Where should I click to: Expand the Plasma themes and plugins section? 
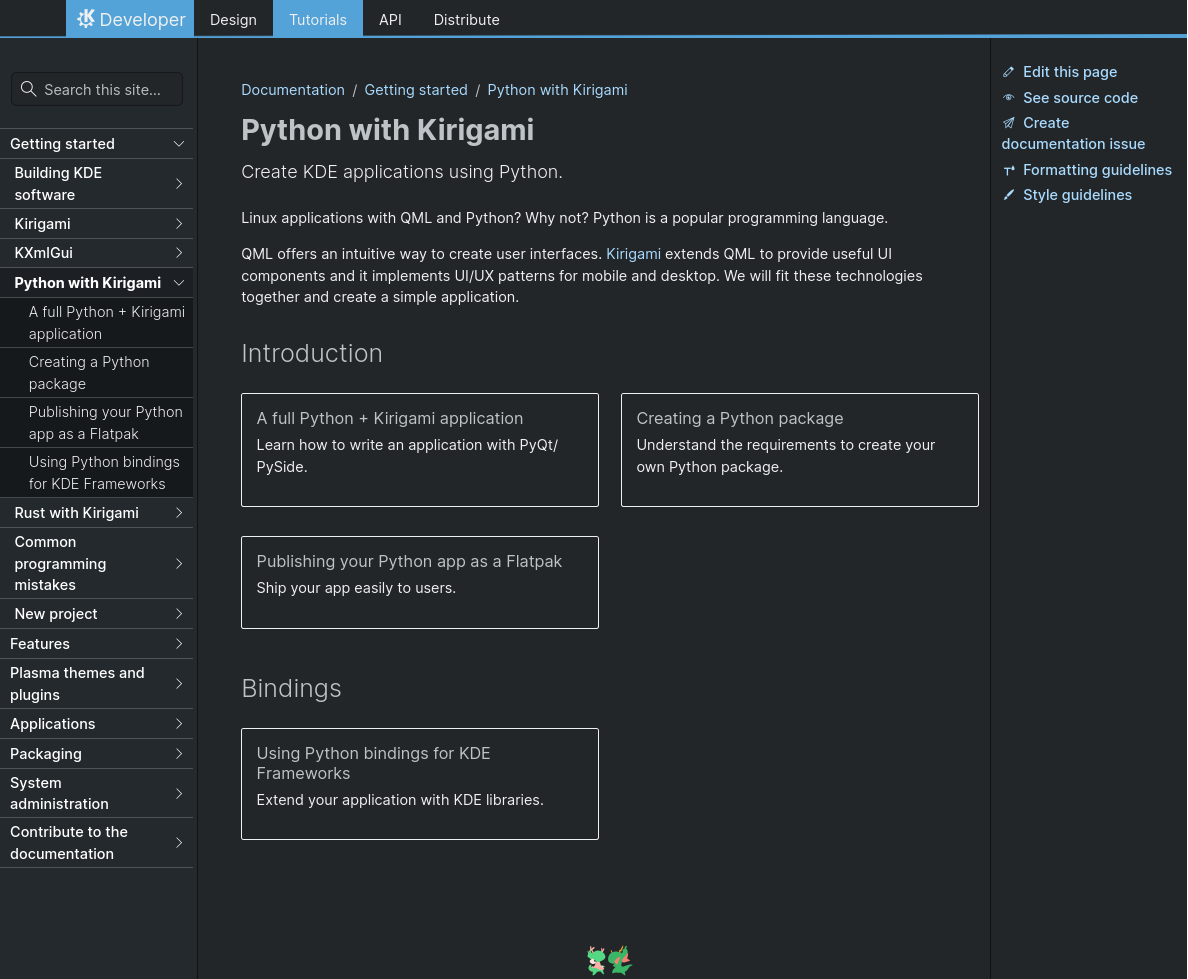[x=179, y=684]
